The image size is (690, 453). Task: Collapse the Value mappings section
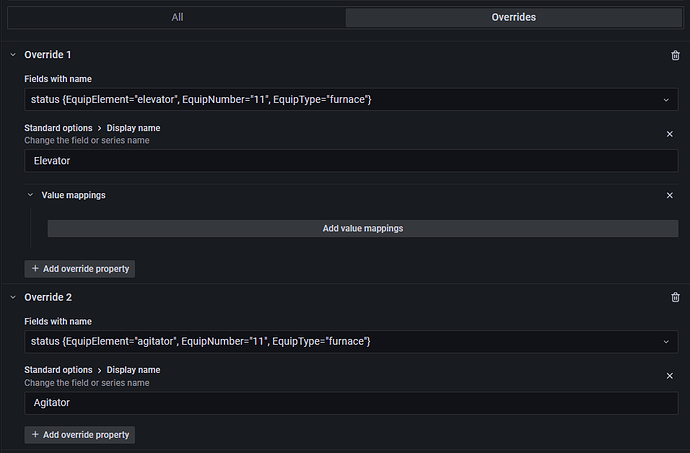(x=30, y=195)
